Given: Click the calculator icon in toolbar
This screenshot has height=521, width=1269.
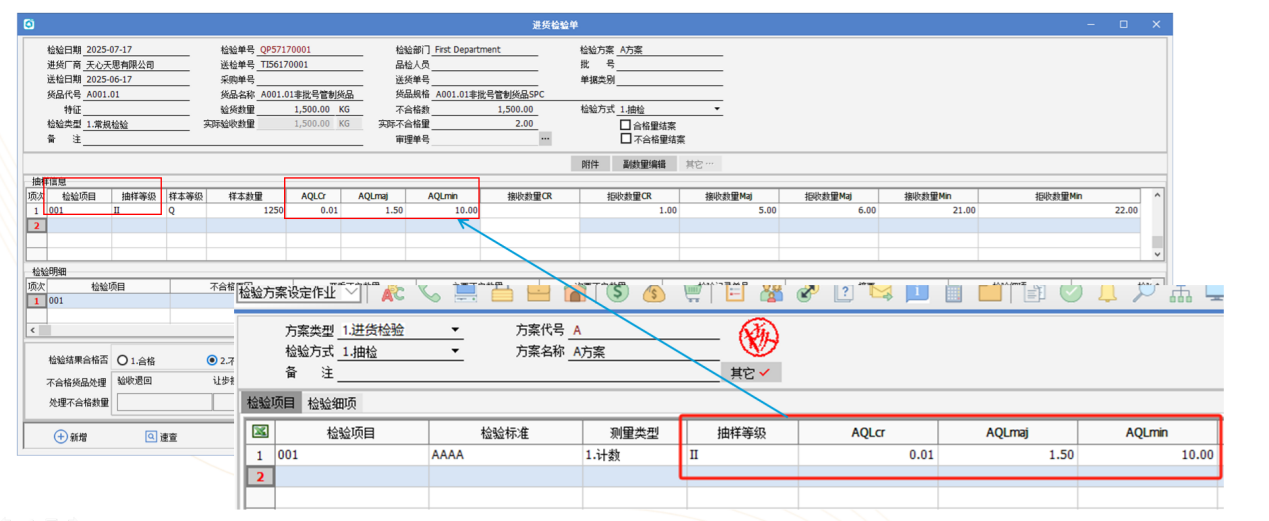Looking at the screenshot, I should (953, 293).
